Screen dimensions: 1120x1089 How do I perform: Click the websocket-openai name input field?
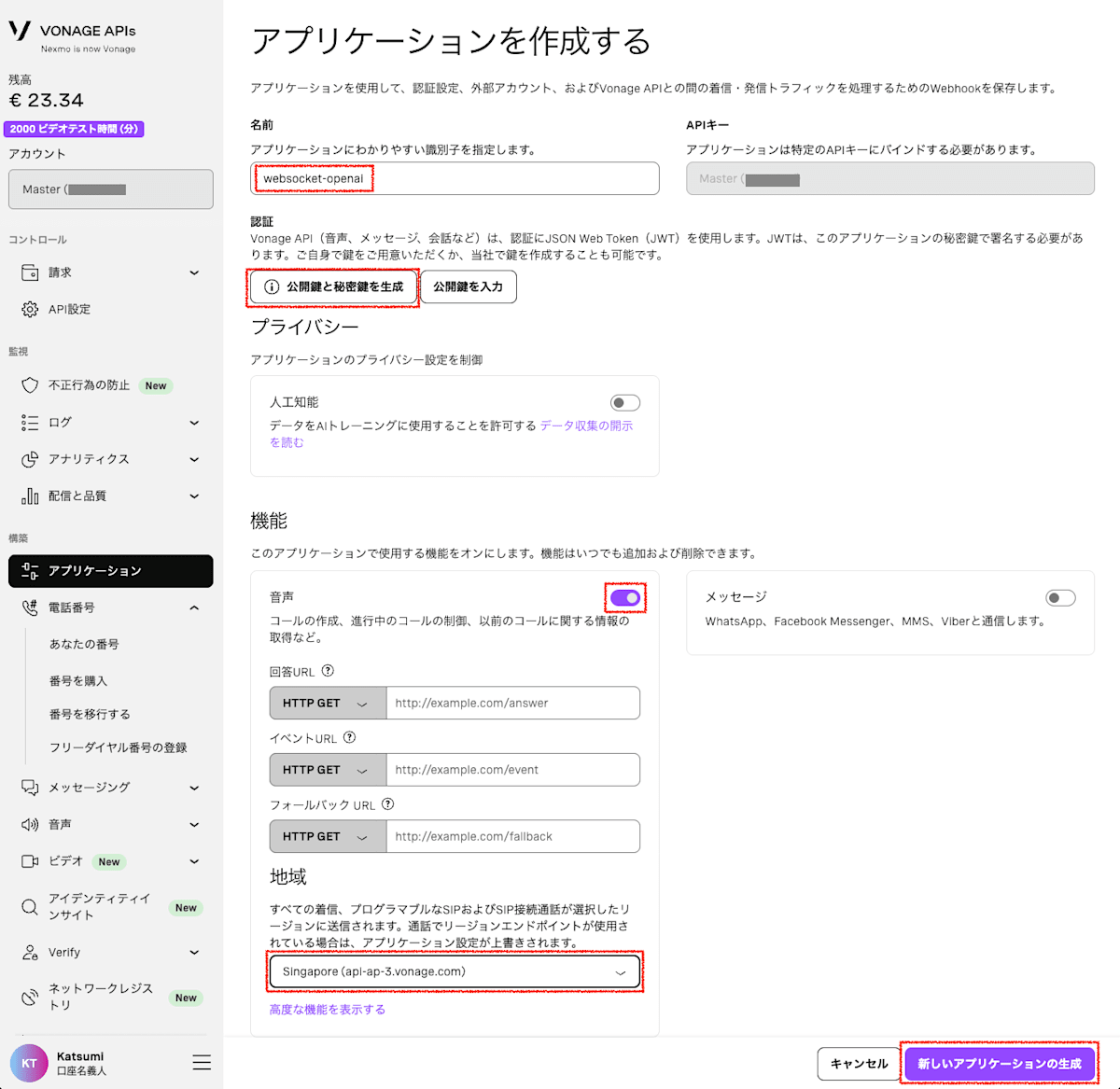[x=455, y=178]
